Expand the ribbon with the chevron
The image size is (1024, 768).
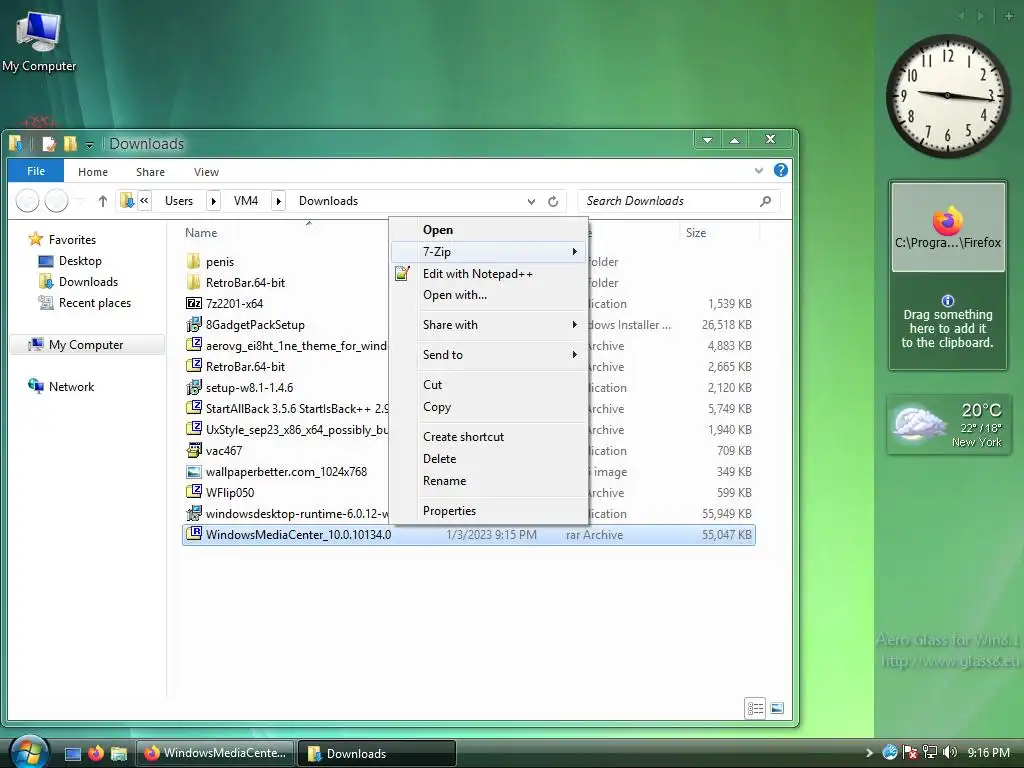click(x=759, y=171)
